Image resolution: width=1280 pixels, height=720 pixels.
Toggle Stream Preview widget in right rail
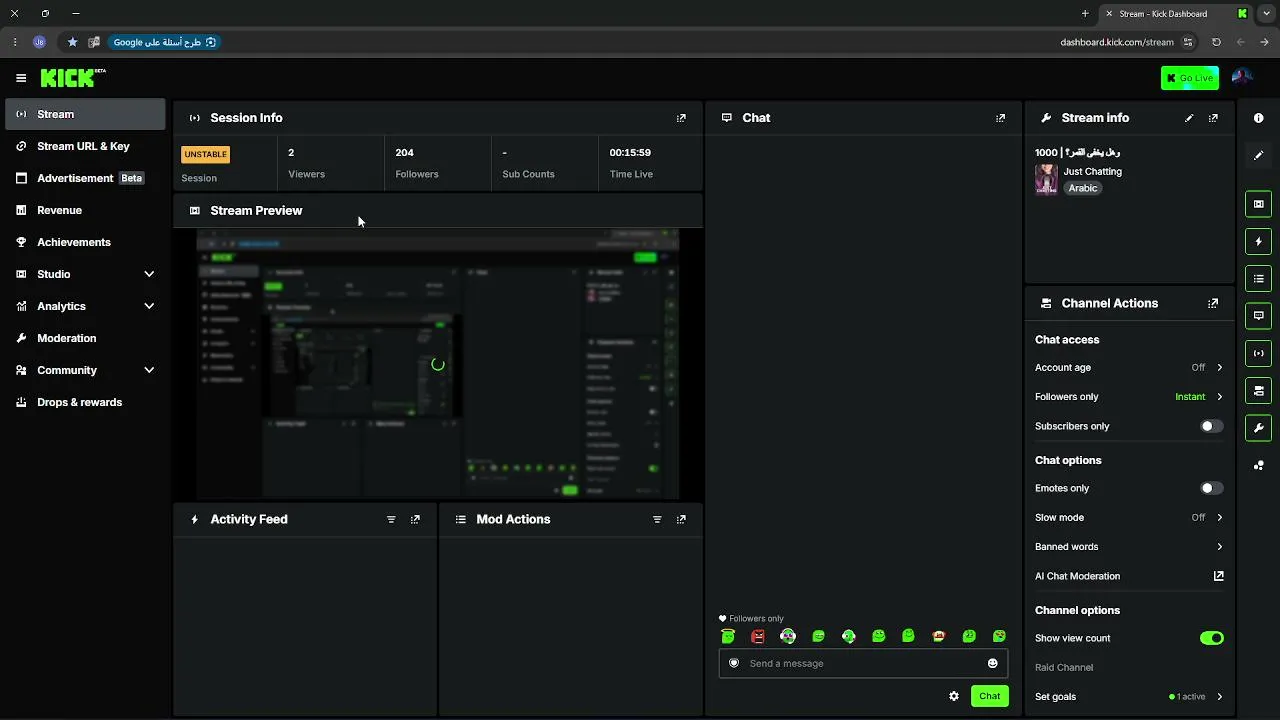(x=1259, y=204)
